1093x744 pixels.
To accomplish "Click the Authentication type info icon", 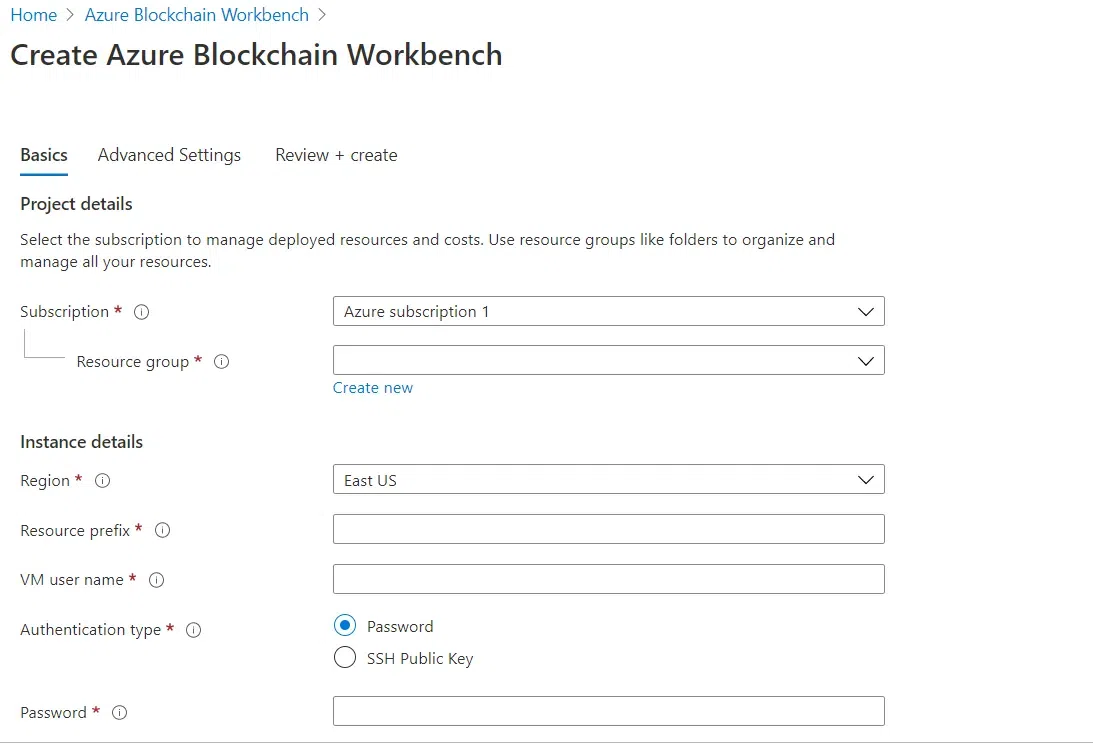I will coord(194,630).
